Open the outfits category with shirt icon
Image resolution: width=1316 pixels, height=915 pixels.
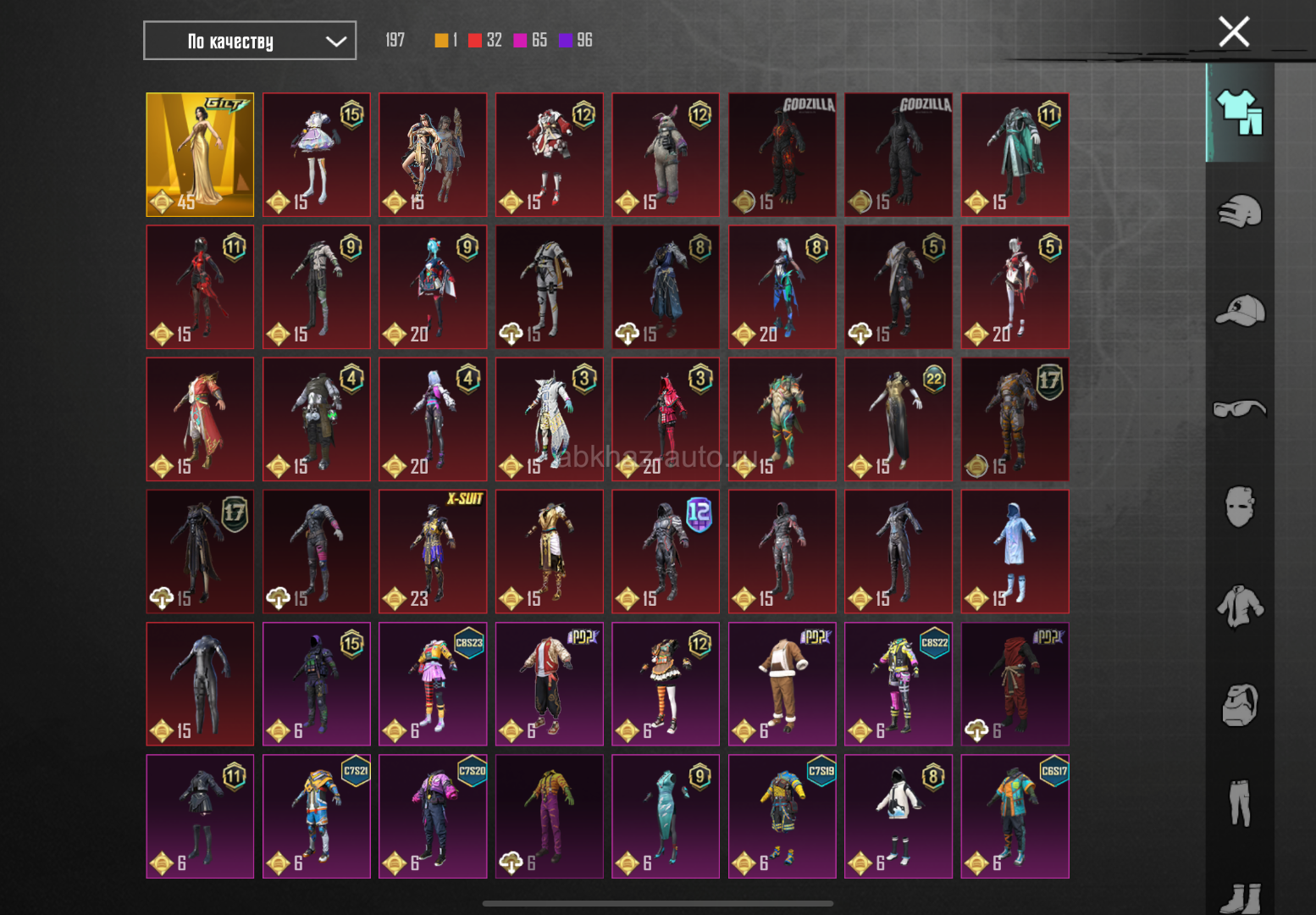point(1239,113)
